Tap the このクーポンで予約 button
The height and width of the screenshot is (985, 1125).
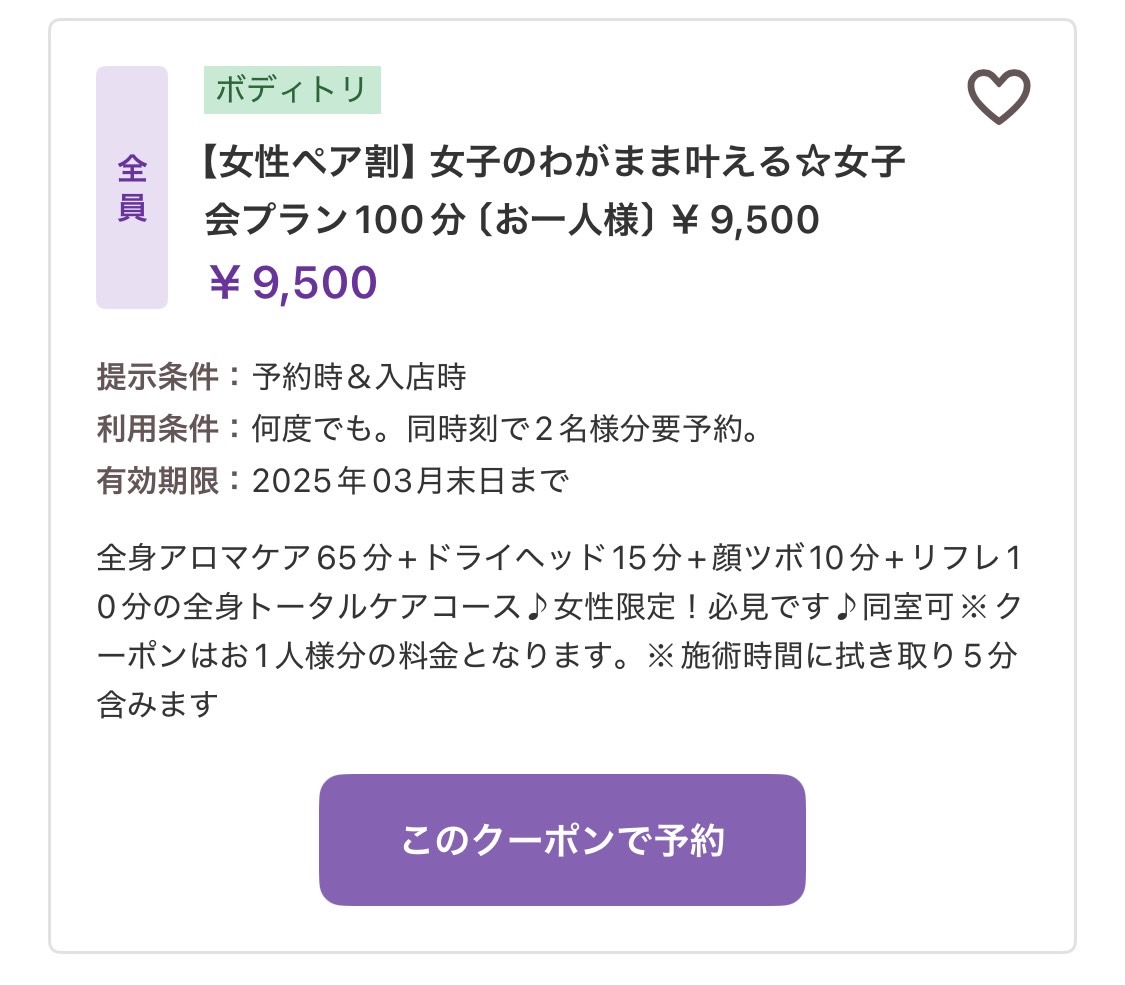click(562, 839)
